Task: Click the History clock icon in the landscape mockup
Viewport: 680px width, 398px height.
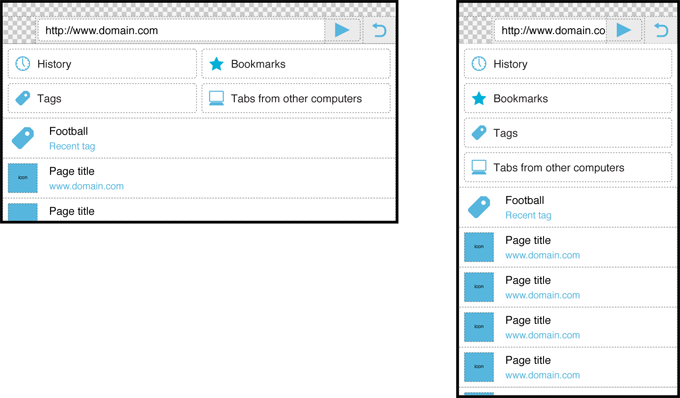Action: click(23, 64)
